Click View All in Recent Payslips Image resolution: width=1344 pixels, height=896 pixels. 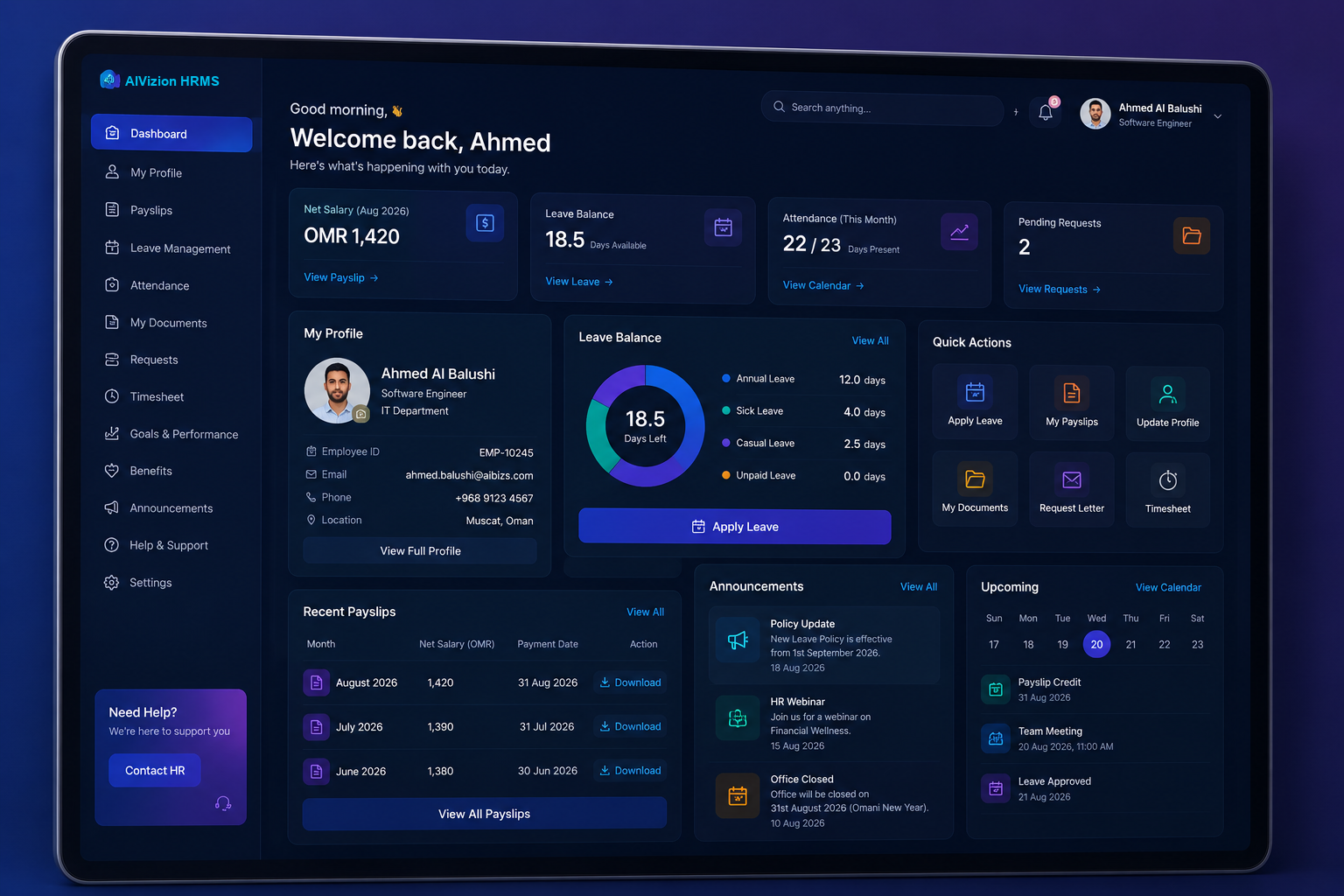645,612
